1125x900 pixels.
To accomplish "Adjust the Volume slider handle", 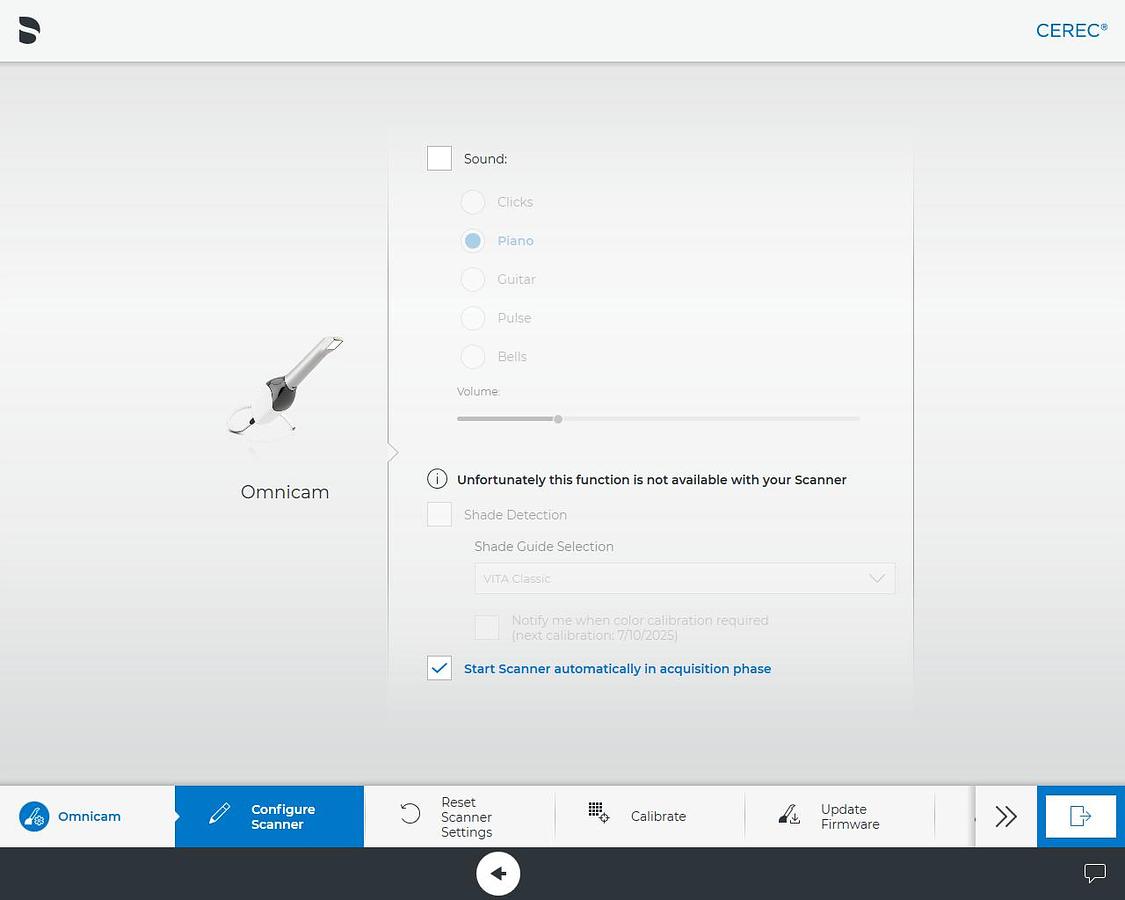I will tap(558, 419).
